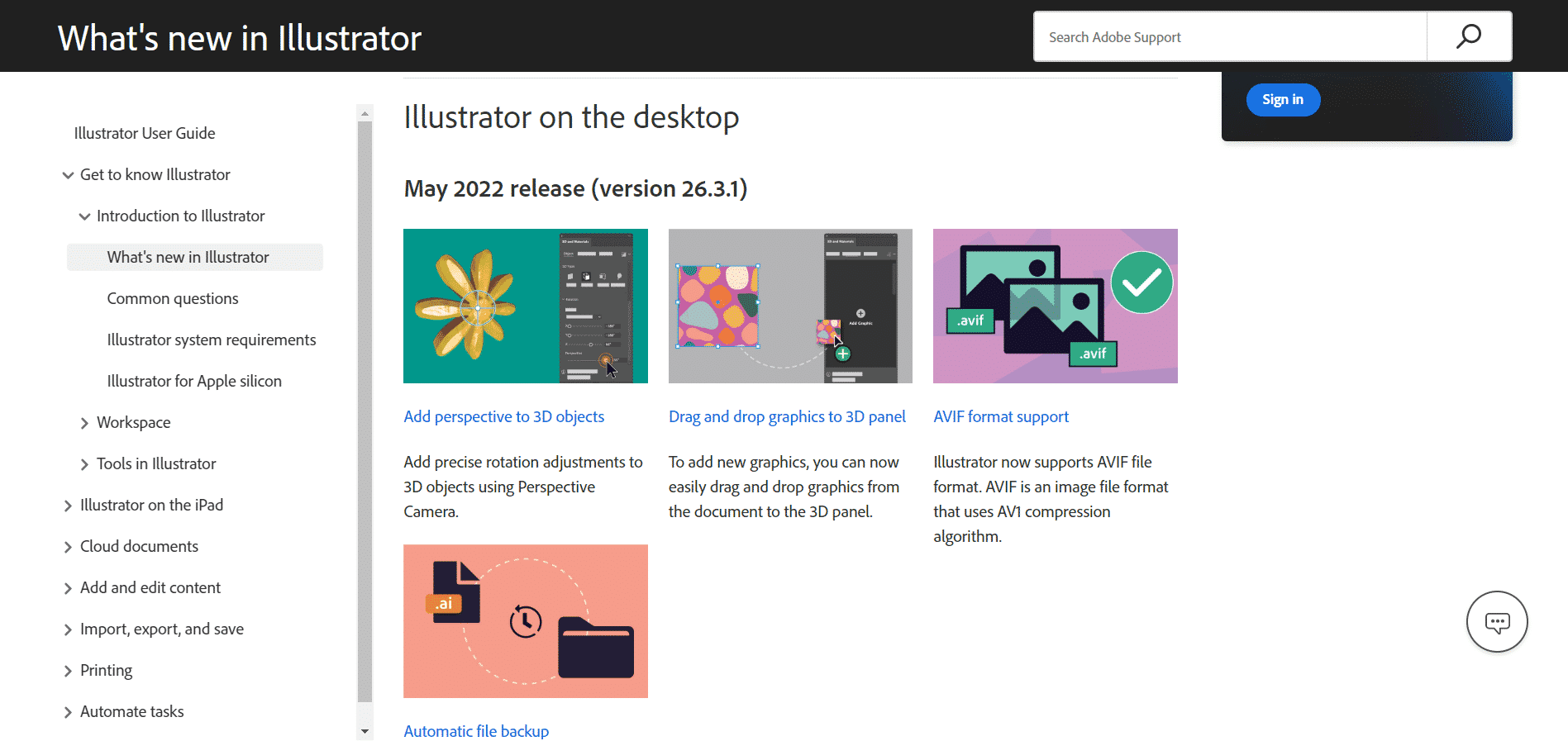Expand the Cloud documents section
1568x741 pixels.
point(68,547)
